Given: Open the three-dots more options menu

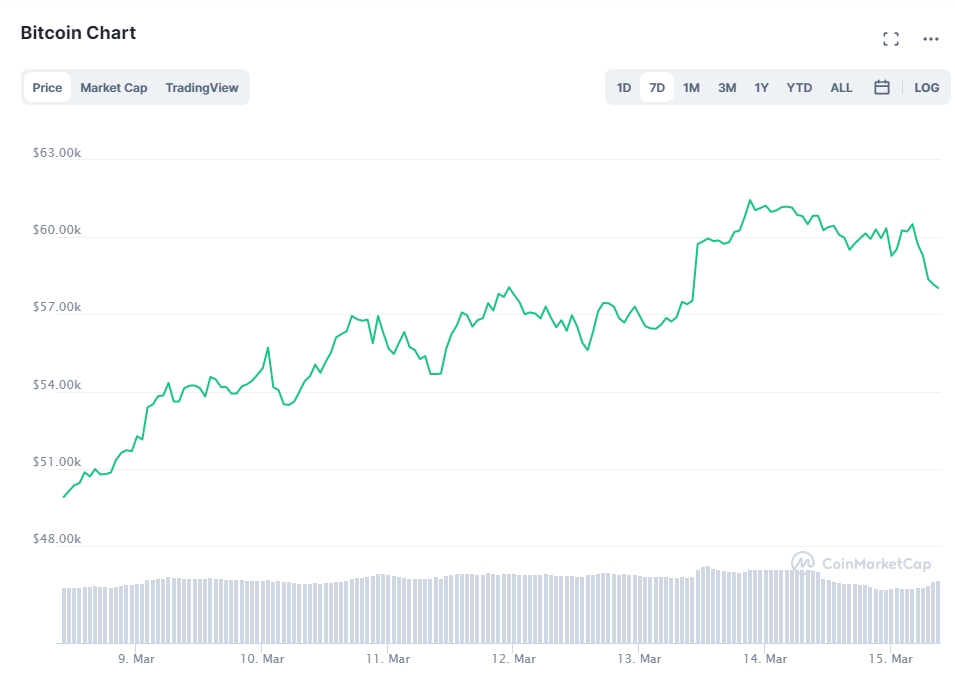Looking at the screenshot, I should pyautogui.click(x=931, y=39).
